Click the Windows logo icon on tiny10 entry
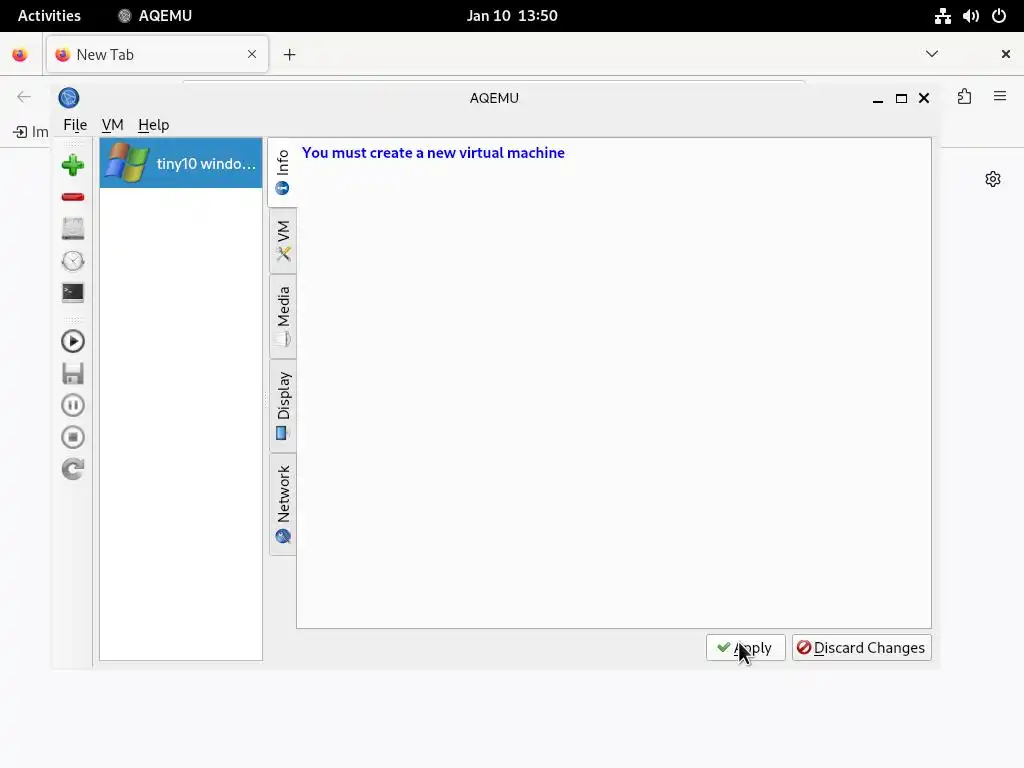The height and width of the screenshot is (768, 1024). (127, 163)
